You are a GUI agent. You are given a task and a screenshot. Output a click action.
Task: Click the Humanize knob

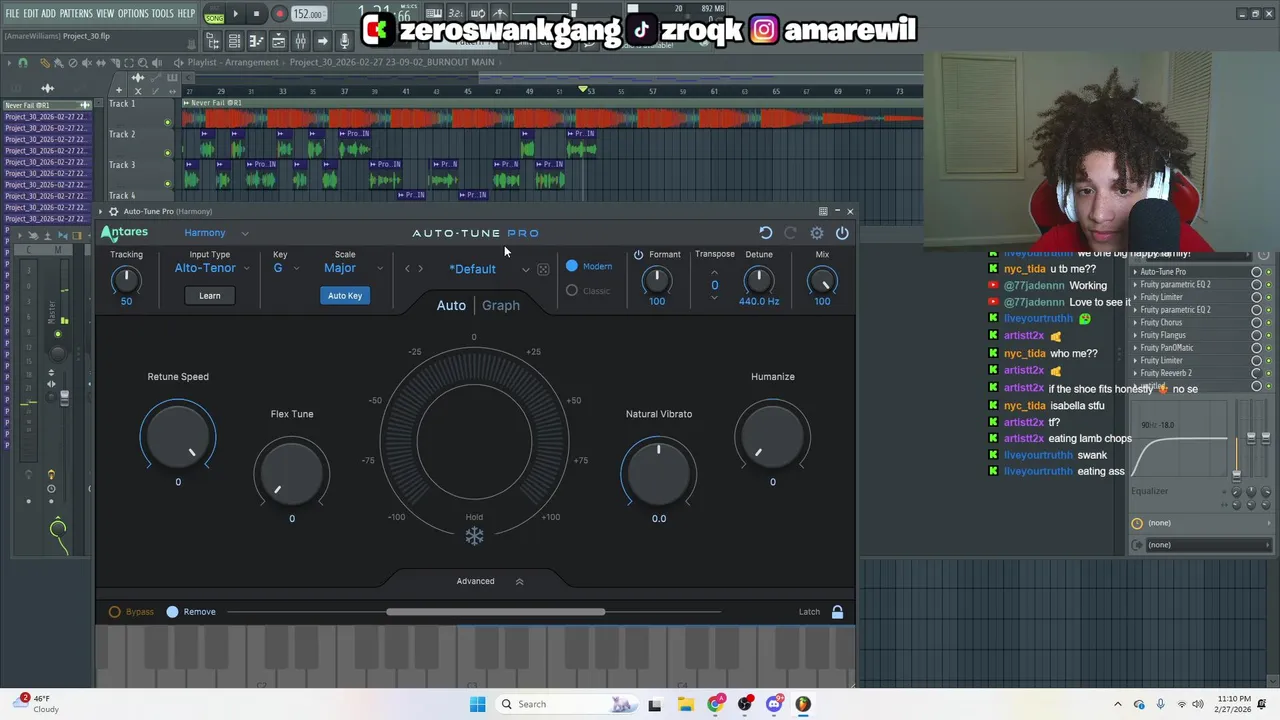(772, 436)
